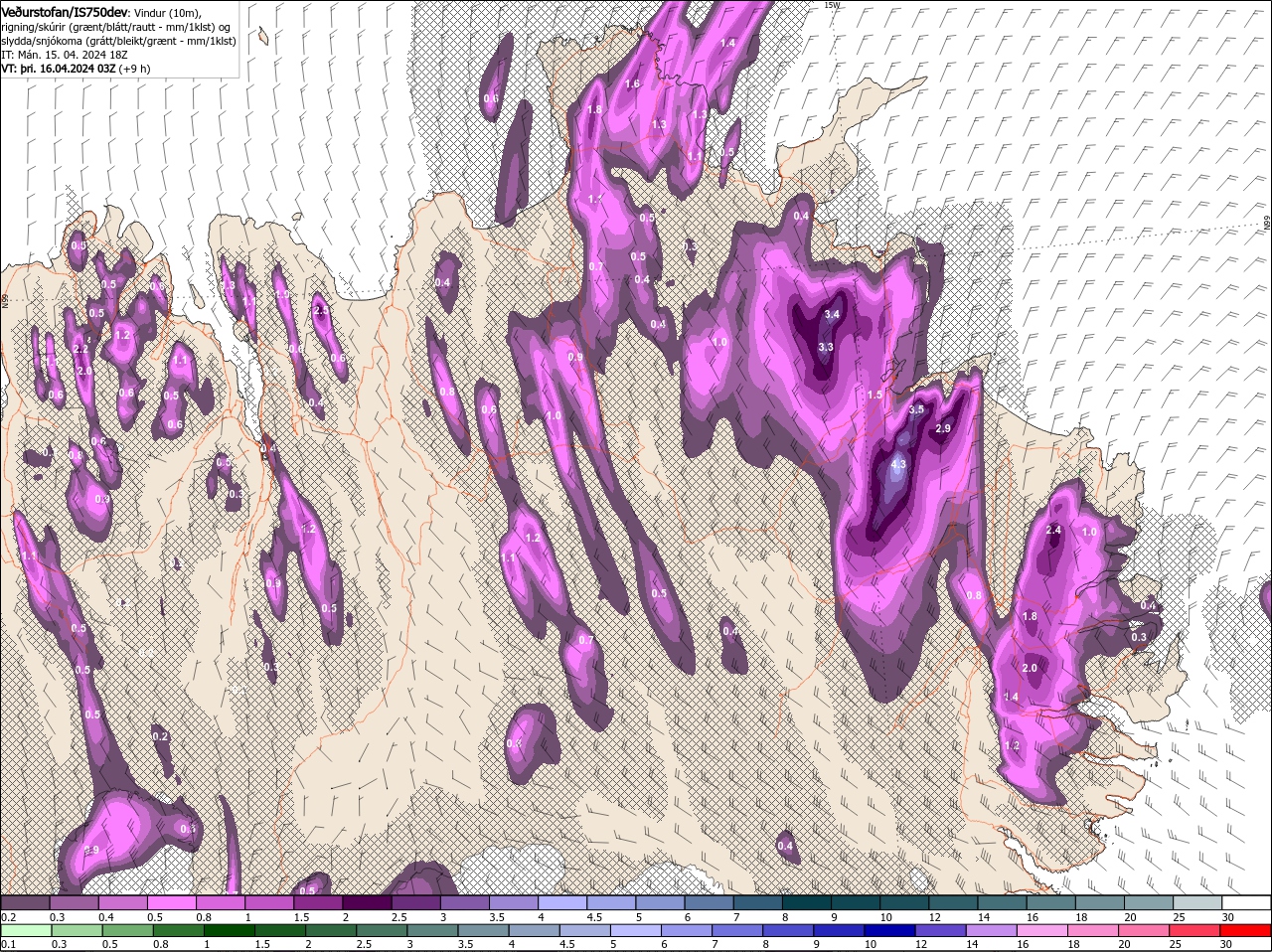Viewport: 1272px width, 952px height.
Task: Select the bright red 30 swatch in the lower legend
Action: [1246, 931]
